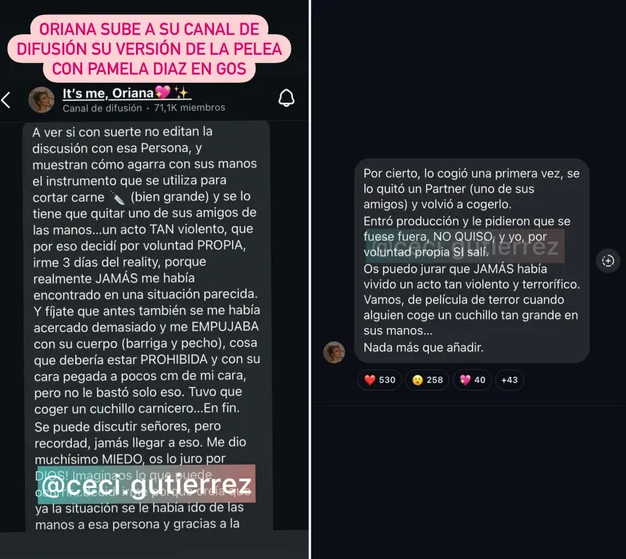React with the sparkling heart 40
626x559 pixels.
point(472,380)
